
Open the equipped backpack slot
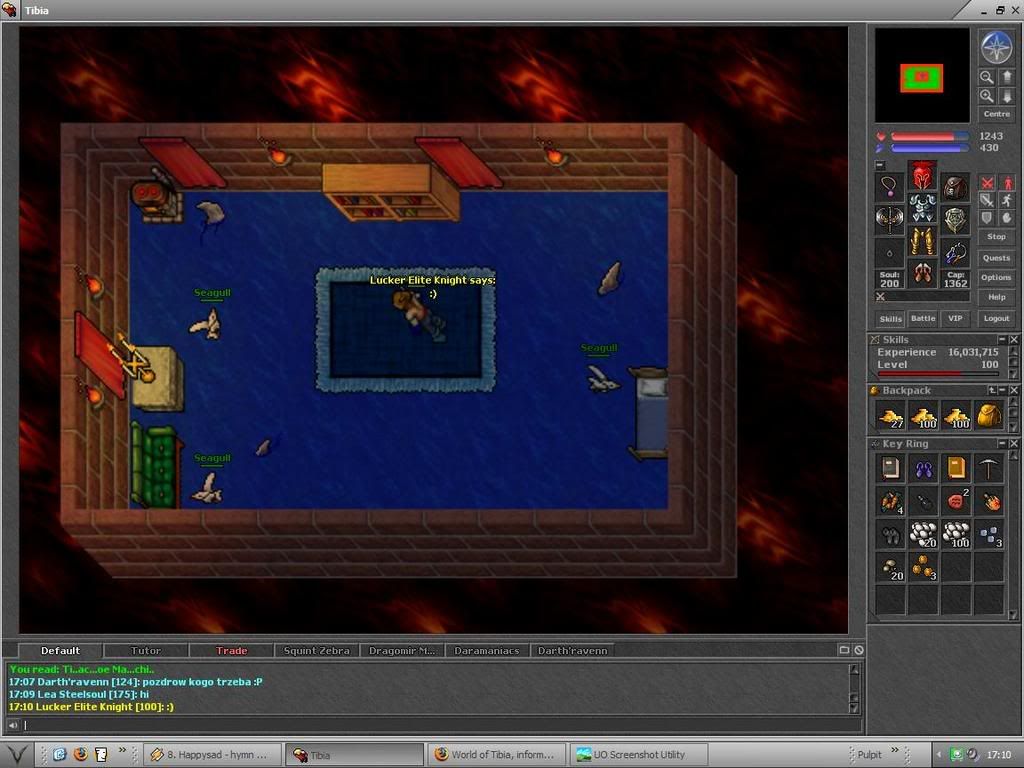click(955, 187)
